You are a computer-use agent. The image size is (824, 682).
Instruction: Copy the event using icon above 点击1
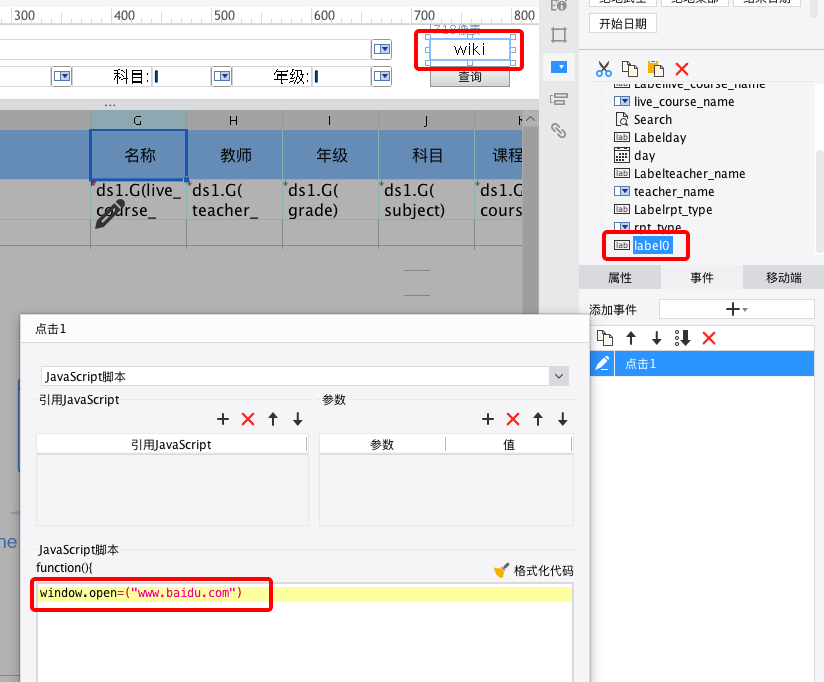click(605, 338)
